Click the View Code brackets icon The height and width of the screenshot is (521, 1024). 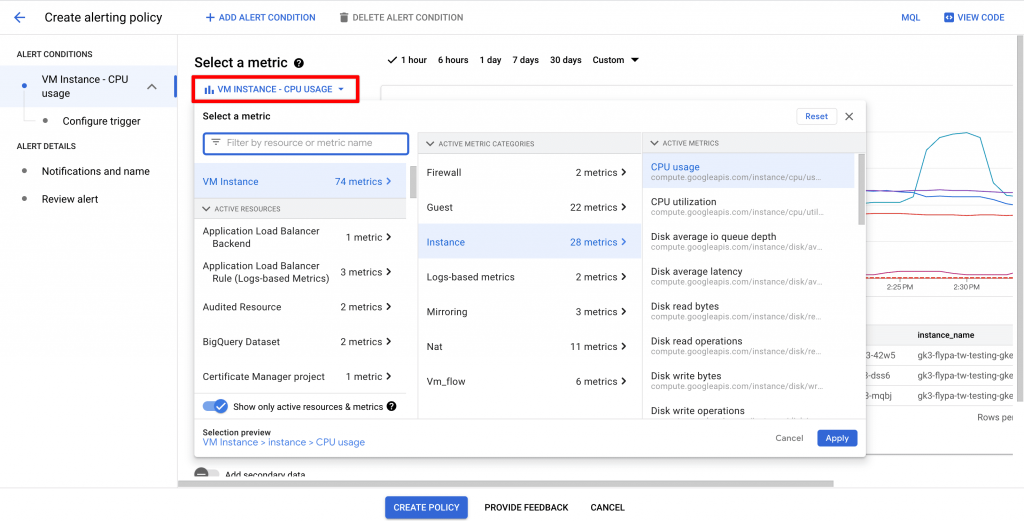949,18
